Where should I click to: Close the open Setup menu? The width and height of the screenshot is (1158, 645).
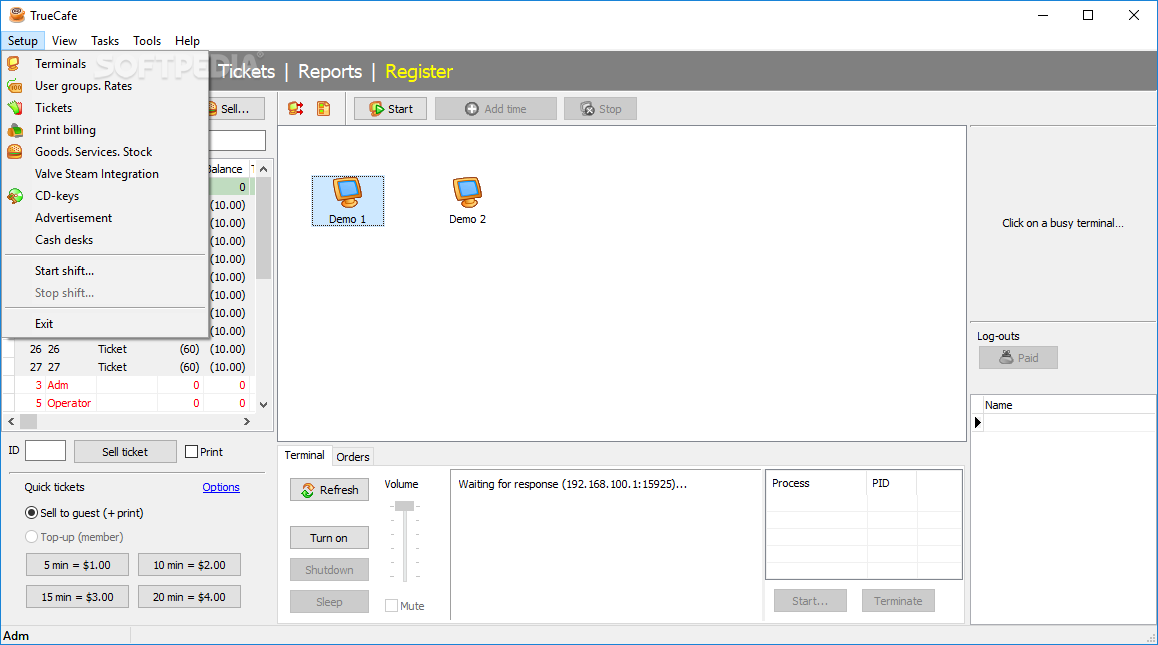[x=23, y=41]
